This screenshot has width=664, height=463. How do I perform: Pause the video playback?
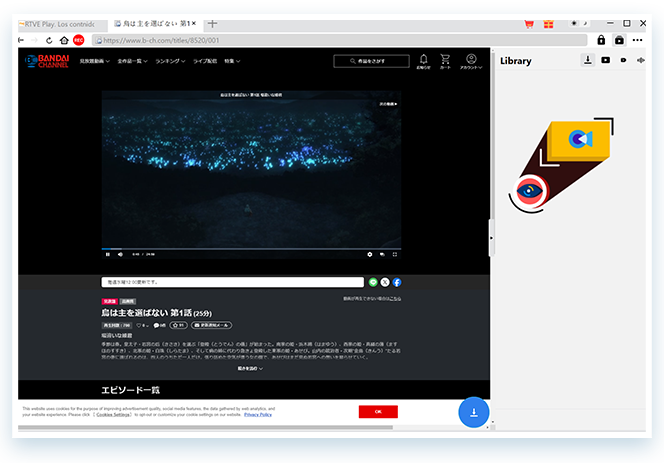point(108,254)
